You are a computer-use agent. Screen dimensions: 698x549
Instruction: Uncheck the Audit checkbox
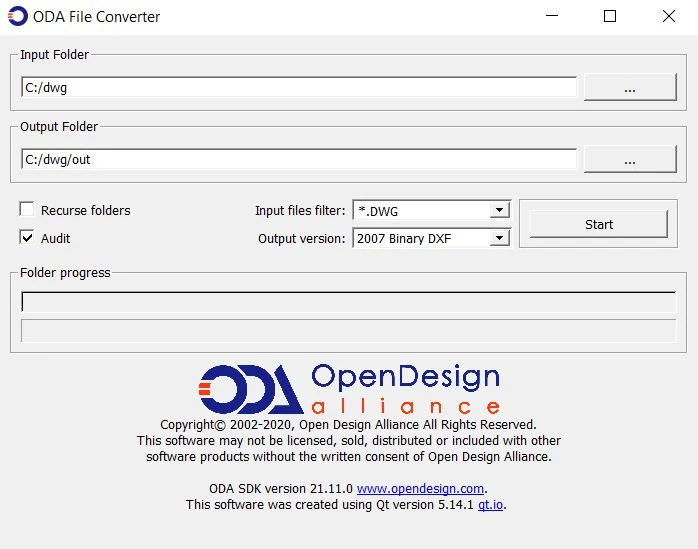tap(27, 237)
